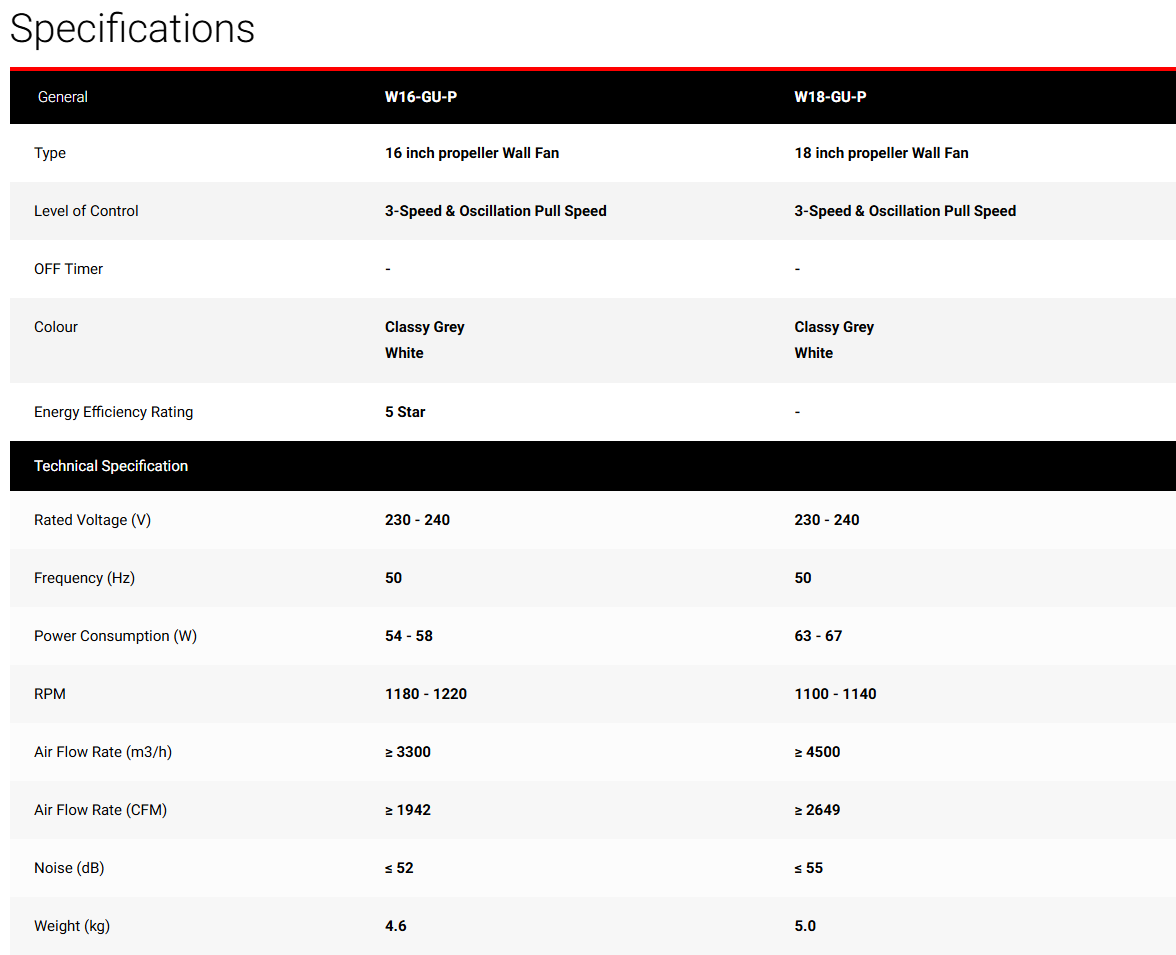1176x955 pixels.
Task: Click the '≤ 52' noise value
Action: click(x=399, y=868)
